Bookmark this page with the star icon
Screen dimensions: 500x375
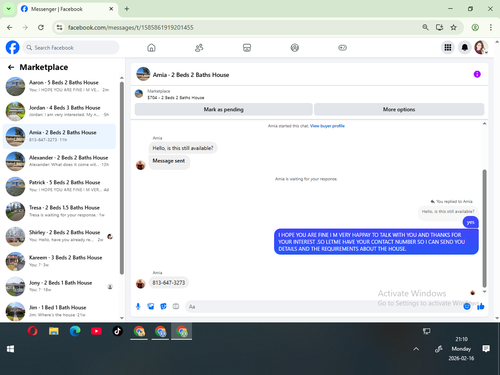tap(453, 27)
